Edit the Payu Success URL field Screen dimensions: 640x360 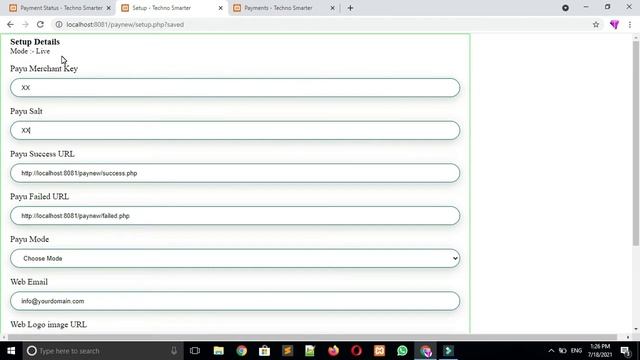235,173
